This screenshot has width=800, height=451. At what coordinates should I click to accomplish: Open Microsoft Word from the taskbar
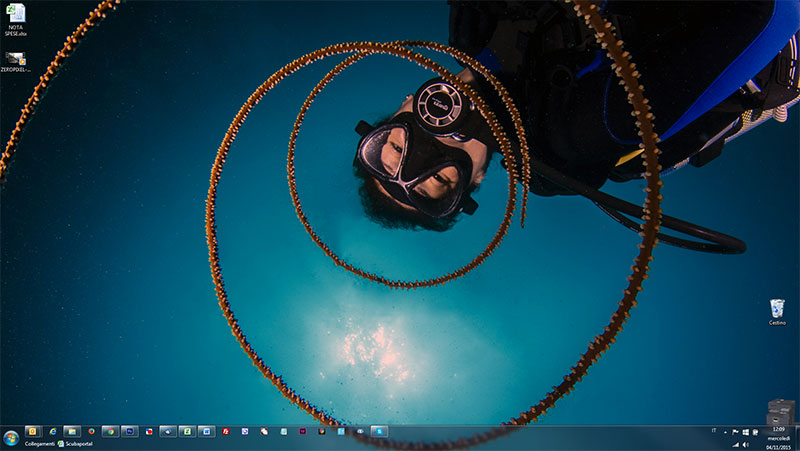(206, 431)
